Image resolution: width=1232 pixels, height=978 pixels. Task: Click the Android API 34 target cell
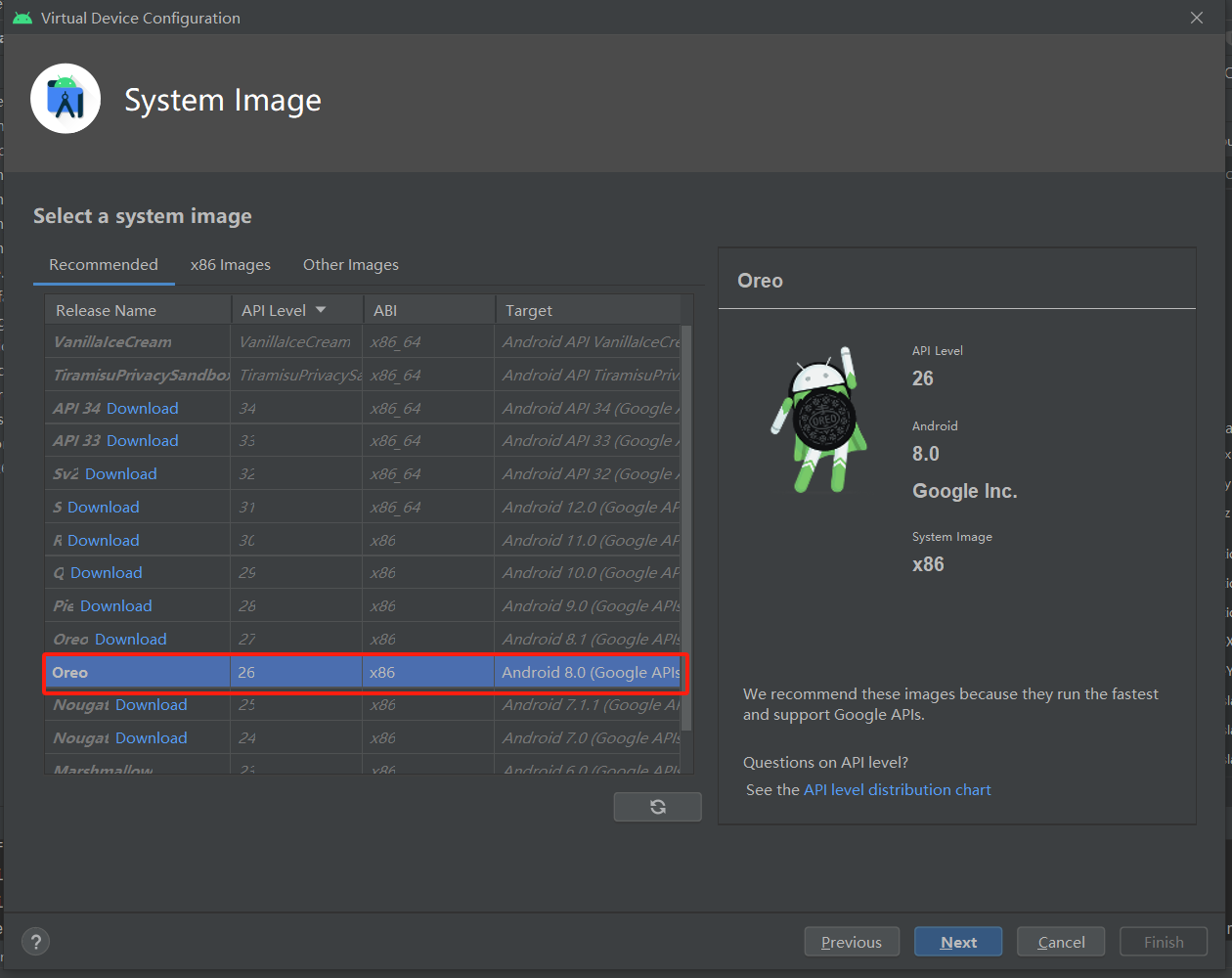[x=588, y=408]
